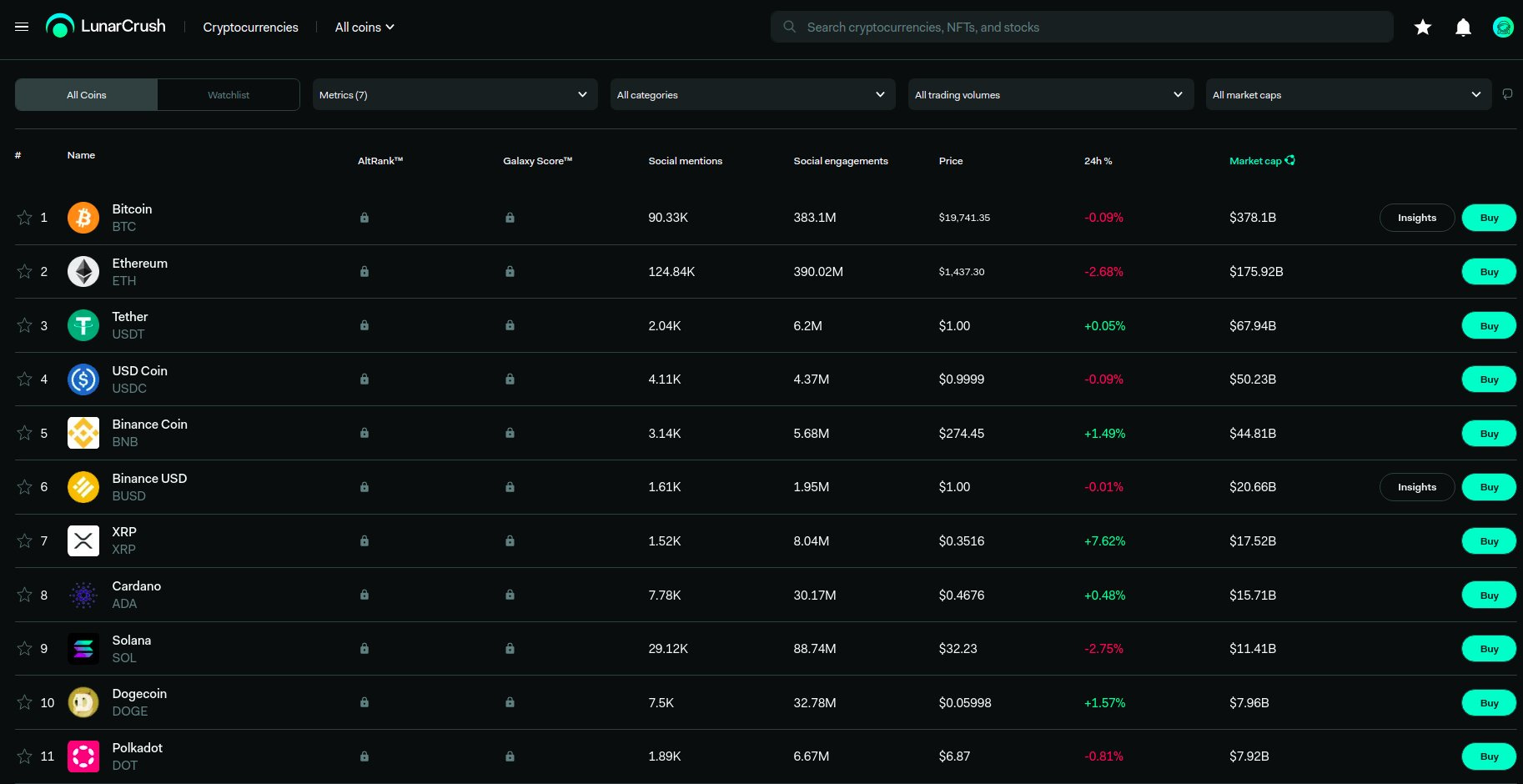Image resolution: width=1523 pixels, height=784 pixels.
Task: Expand All trading volumes dropdown
Action: tap(1051, 95)
